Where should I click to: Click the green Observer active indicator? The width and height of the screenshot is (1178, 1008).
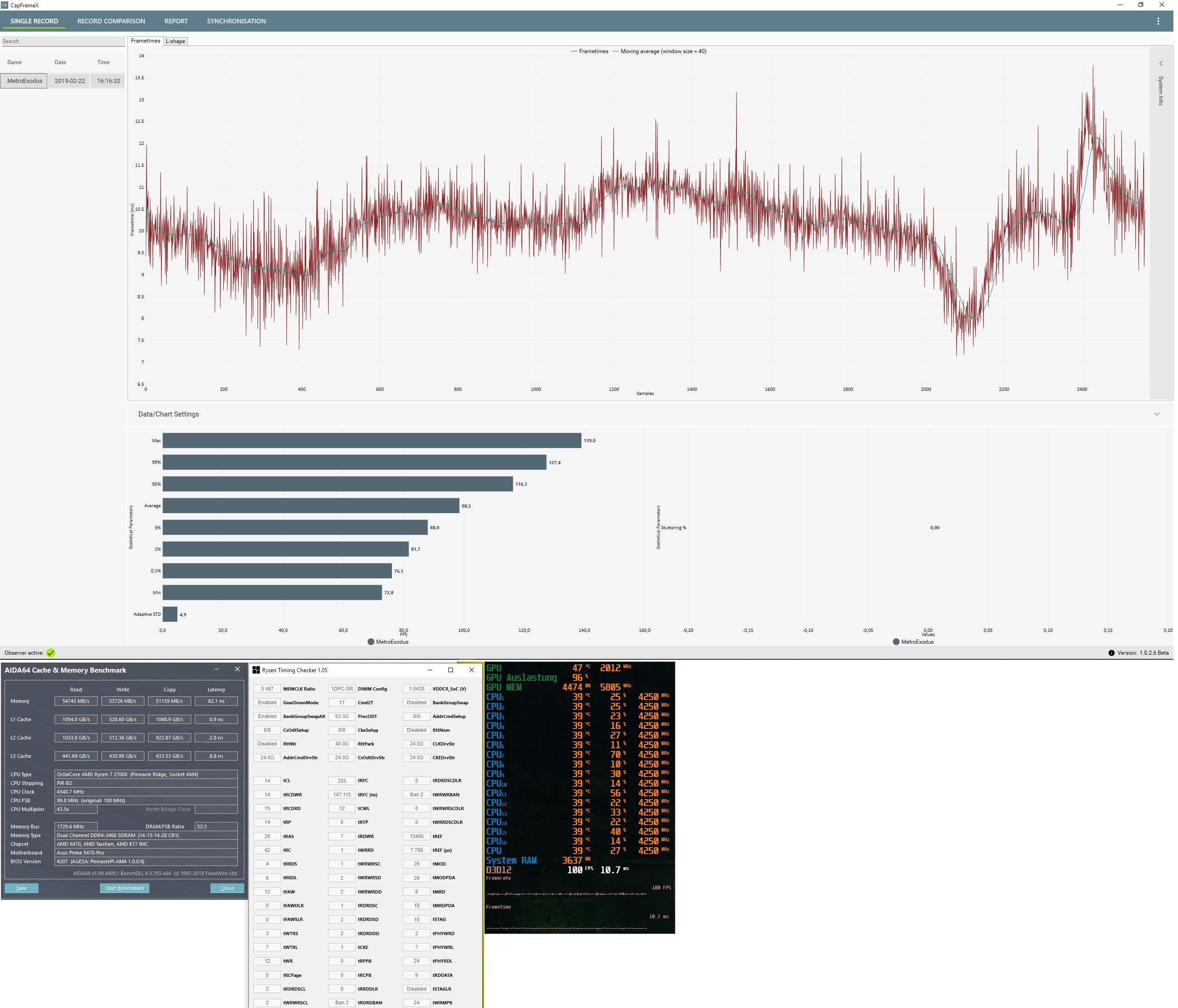tap(50, 653)
